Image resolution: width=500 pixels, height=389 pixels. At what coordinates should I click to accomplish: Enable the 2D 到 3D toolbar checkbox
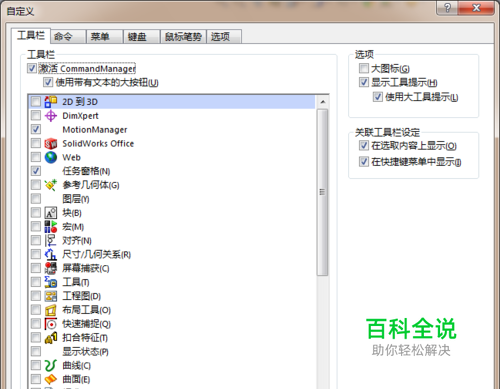(36, 102)
